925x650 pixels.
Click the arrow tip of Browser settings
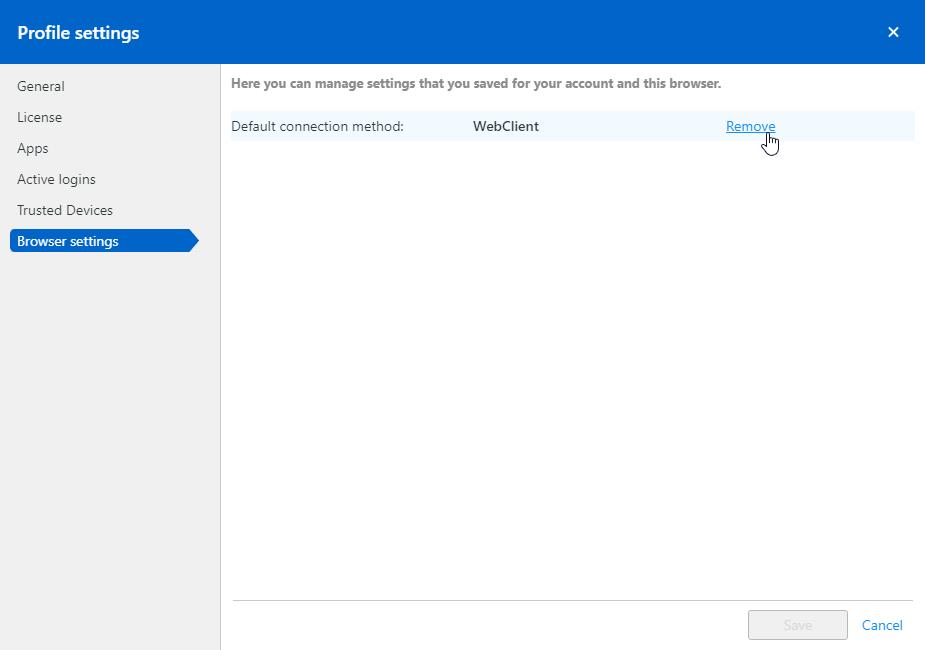pos(194,241)
